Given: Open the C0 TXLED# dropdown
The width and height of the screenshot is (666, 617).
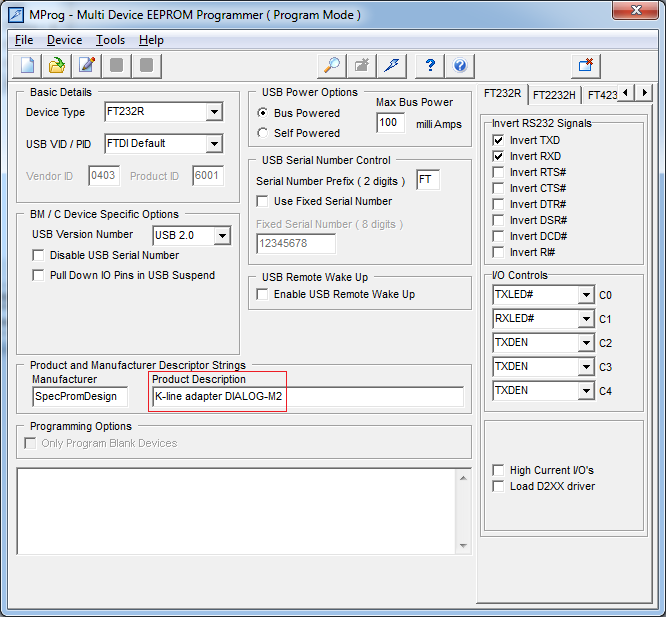Looking at the screenshot, I should (585, 295).
